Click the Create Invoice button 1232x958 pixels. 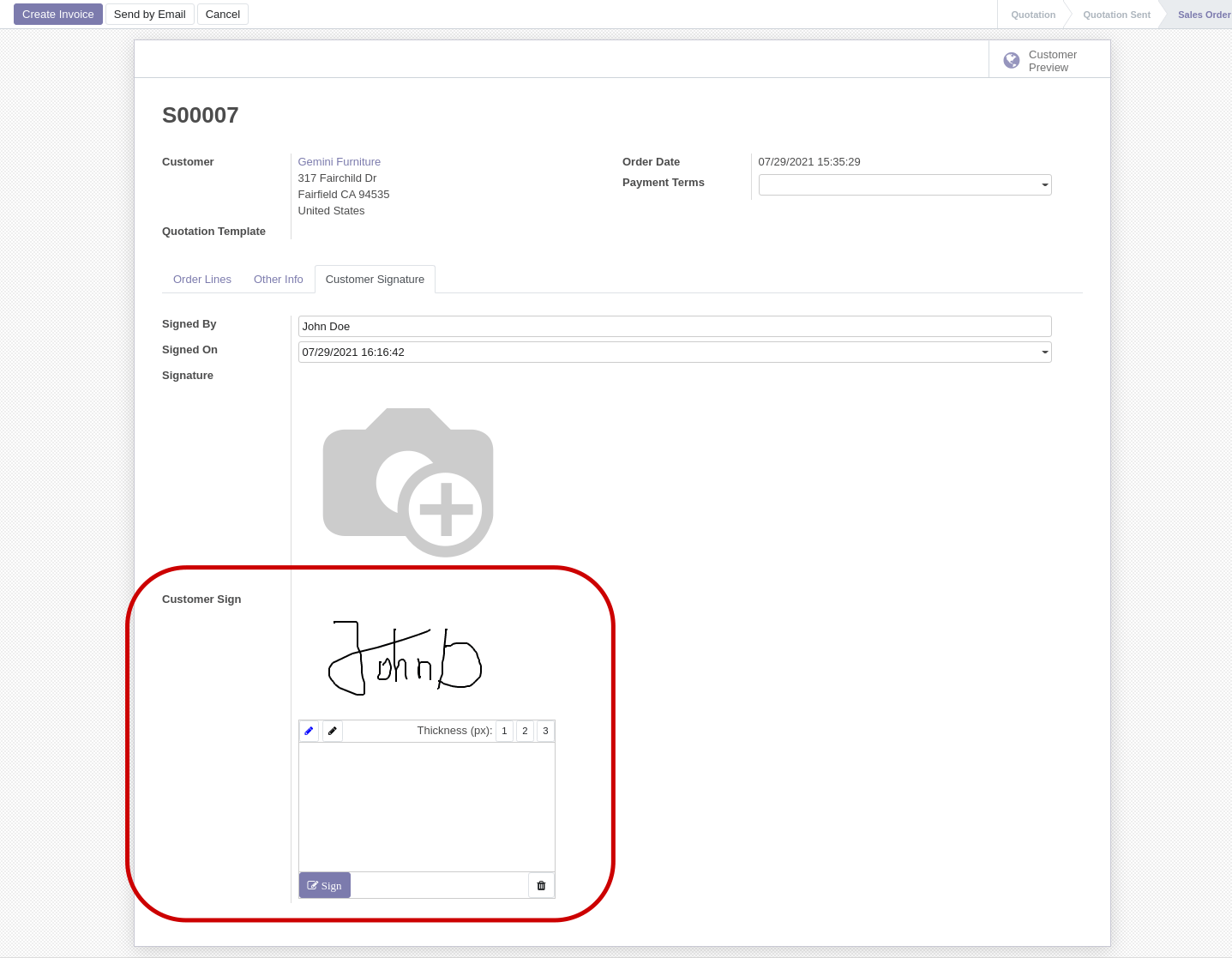(x=57, y=14)
